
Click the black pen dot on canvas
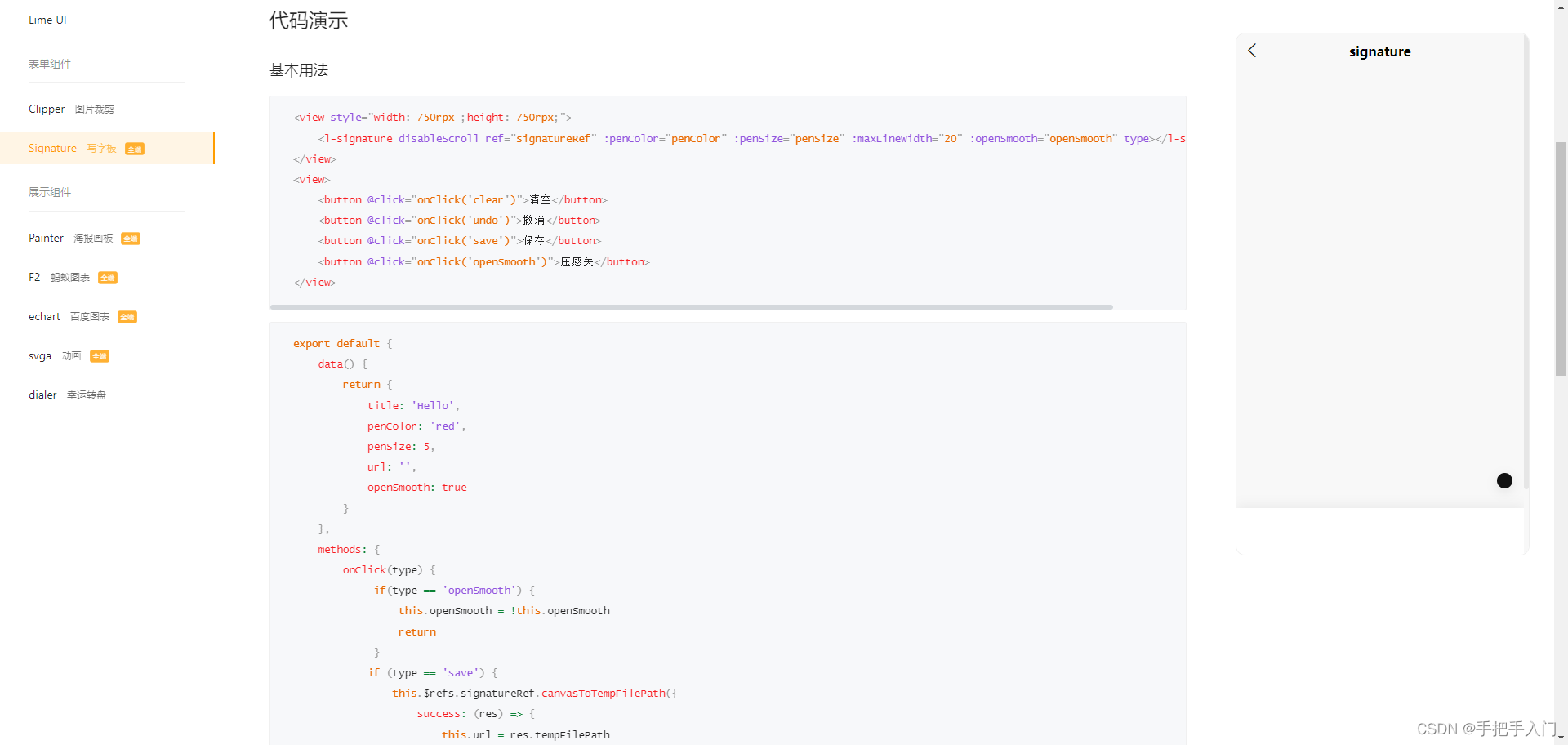click(x=1504, y=481)
